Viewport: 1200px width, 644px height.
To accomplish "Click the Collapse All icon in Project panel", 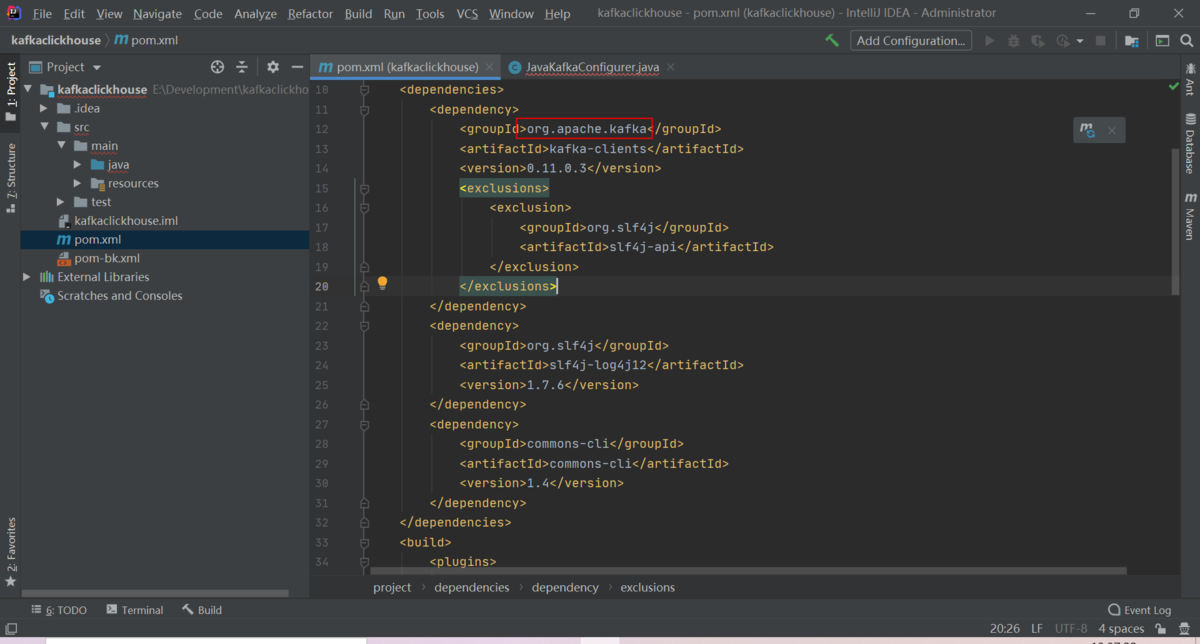I will coord(242,67).
